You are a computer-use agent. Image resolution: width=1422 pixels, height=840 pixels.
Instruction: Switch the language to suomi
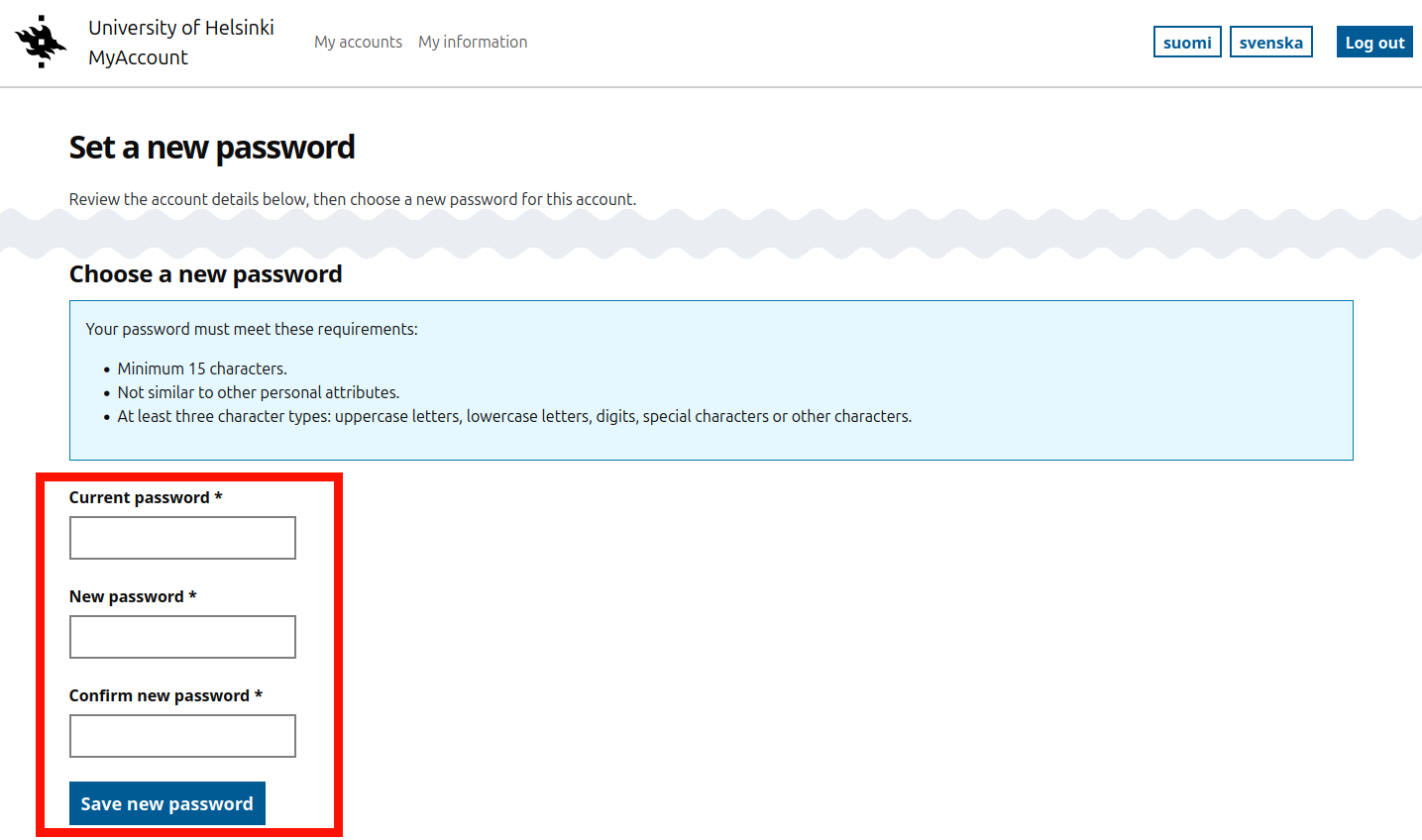[x=1187, y=43]
